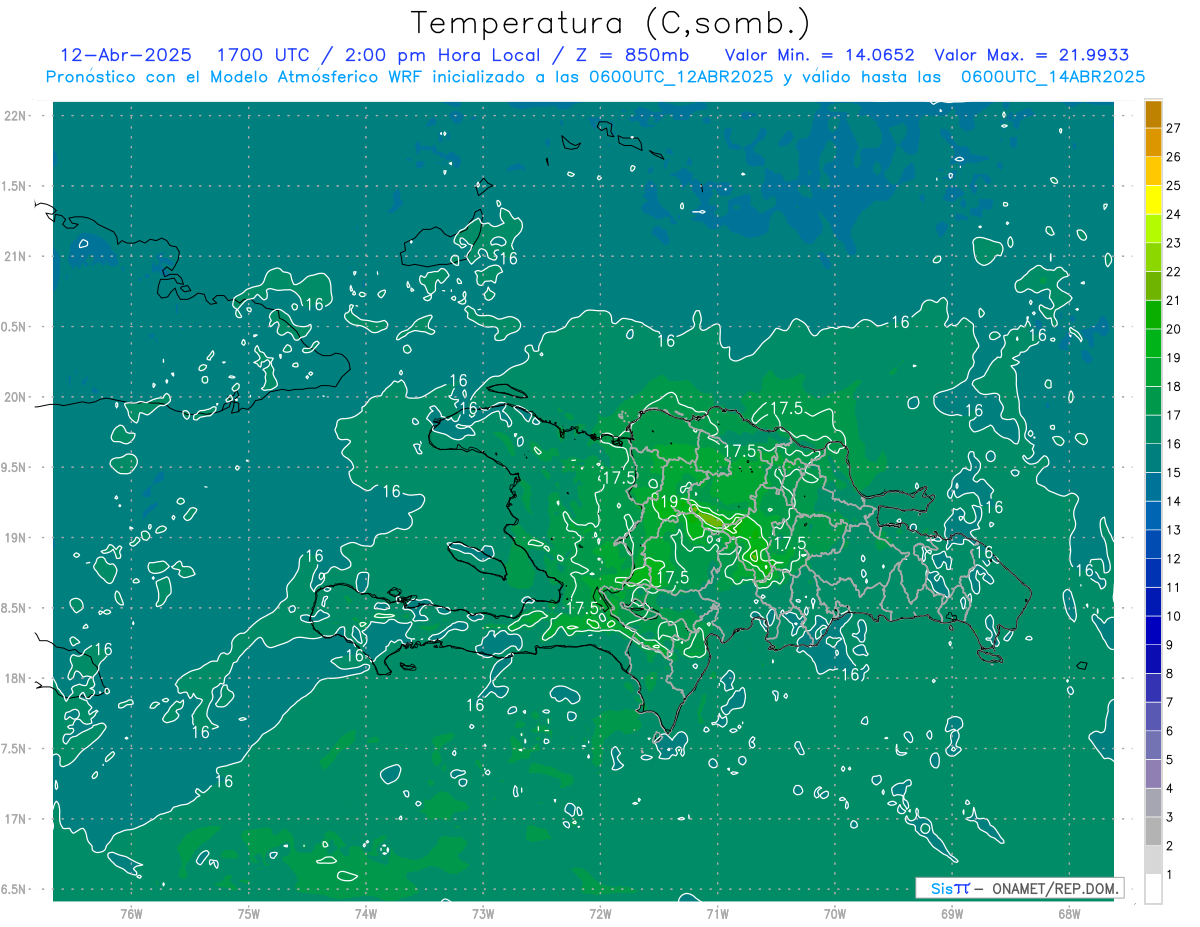1200x927 pixels.
Task: Click legend value 22 on color bar
Action: pyautogui.click(x=1174, y=271)
